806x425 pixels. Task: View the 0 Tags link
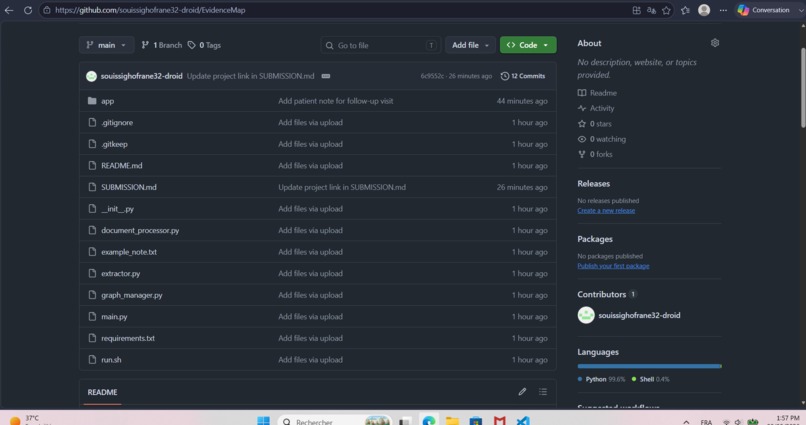pos(204,45)
